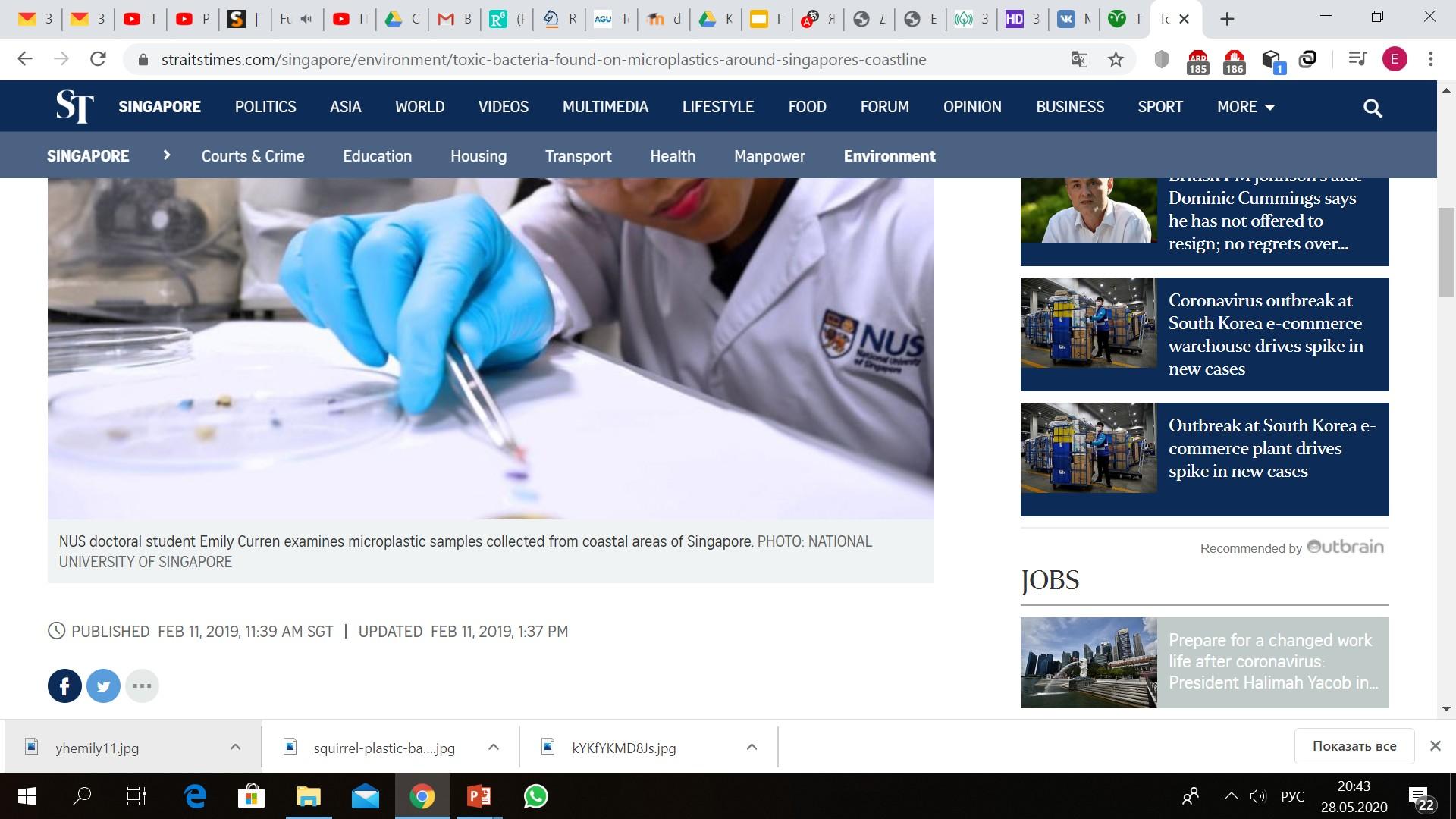The image size is (1456, 819).
Task: Share article on Twitter
Action: tap(104, 686)
